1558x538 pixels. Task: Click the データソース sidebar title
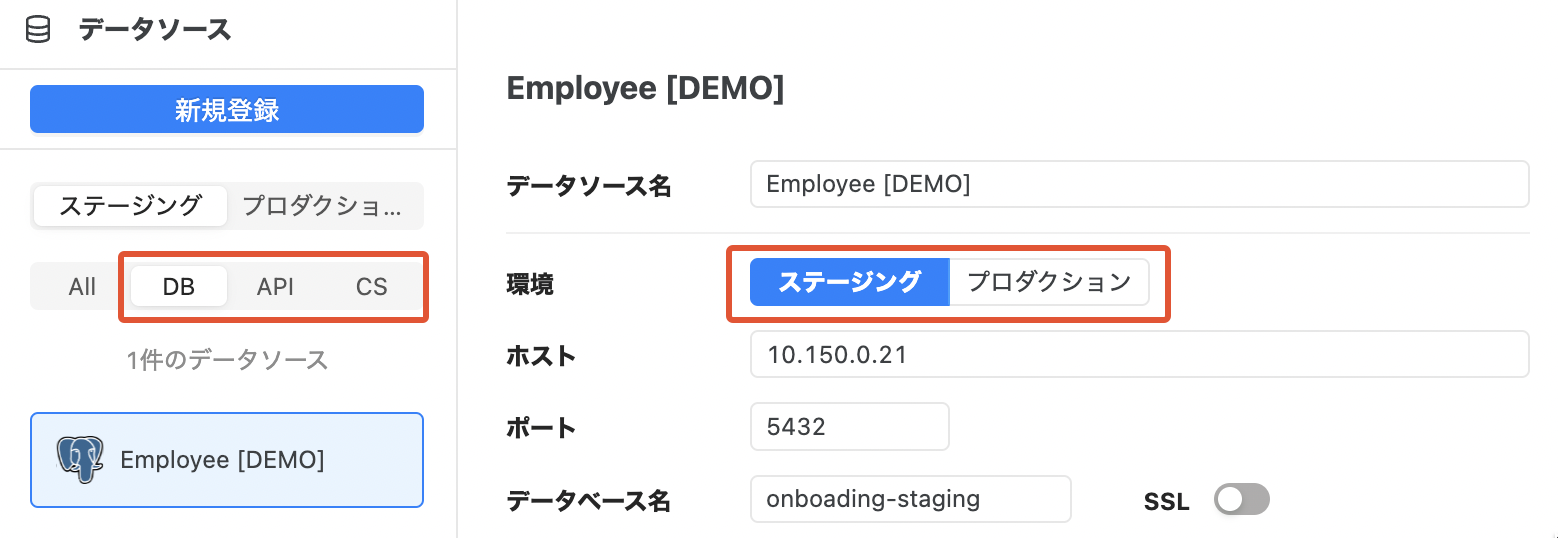point(155,30)
